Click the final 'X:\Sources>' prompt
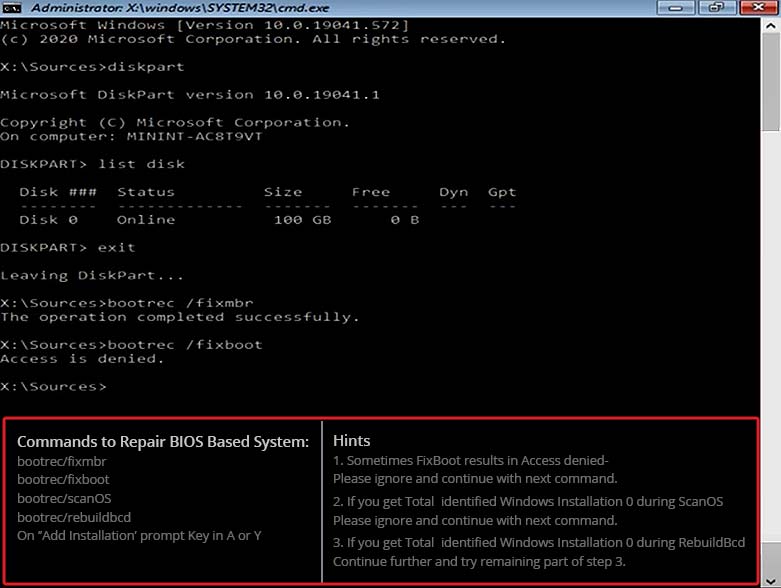781x588 pixels. [x=53, y=386]
